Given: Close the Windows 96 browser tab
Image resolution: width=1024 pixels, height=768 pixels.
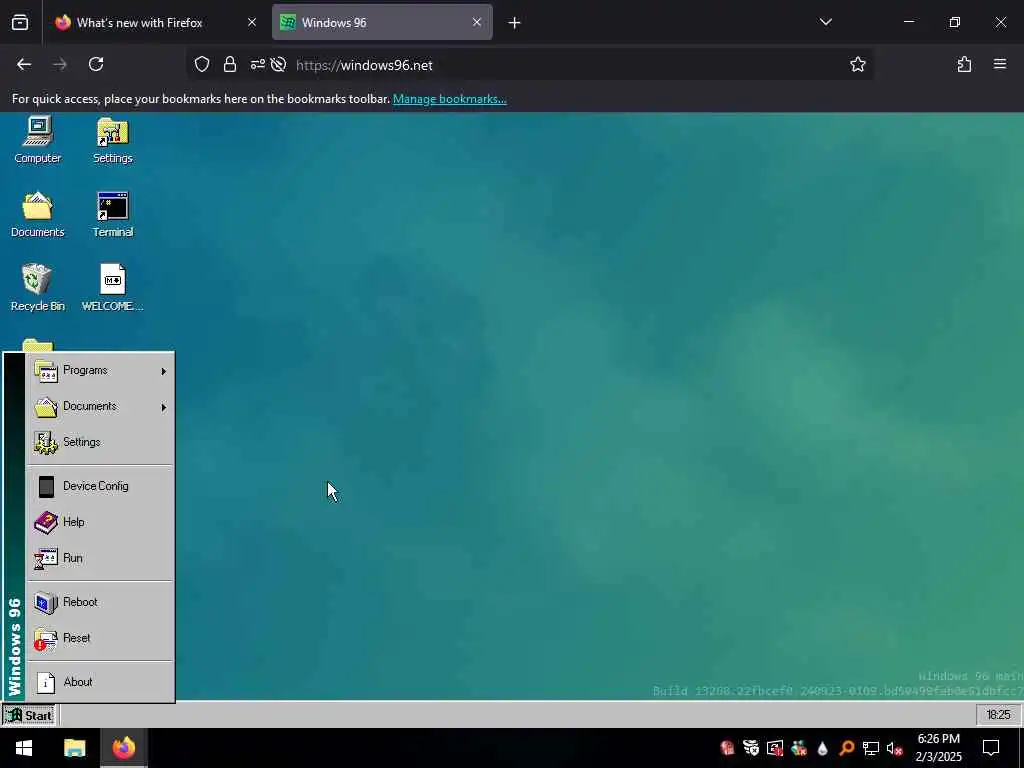Looking at the screenshot, I should 477,22.
